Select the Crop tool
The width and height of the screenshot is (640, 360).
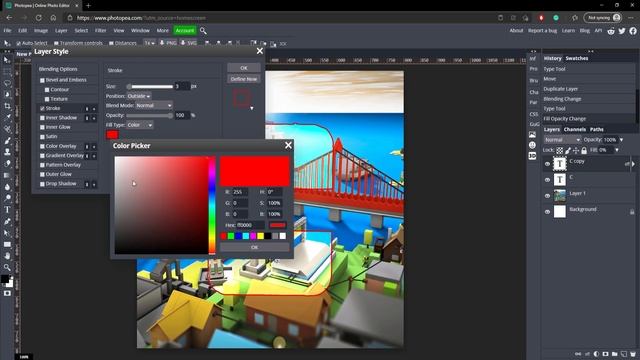(7, 106)
